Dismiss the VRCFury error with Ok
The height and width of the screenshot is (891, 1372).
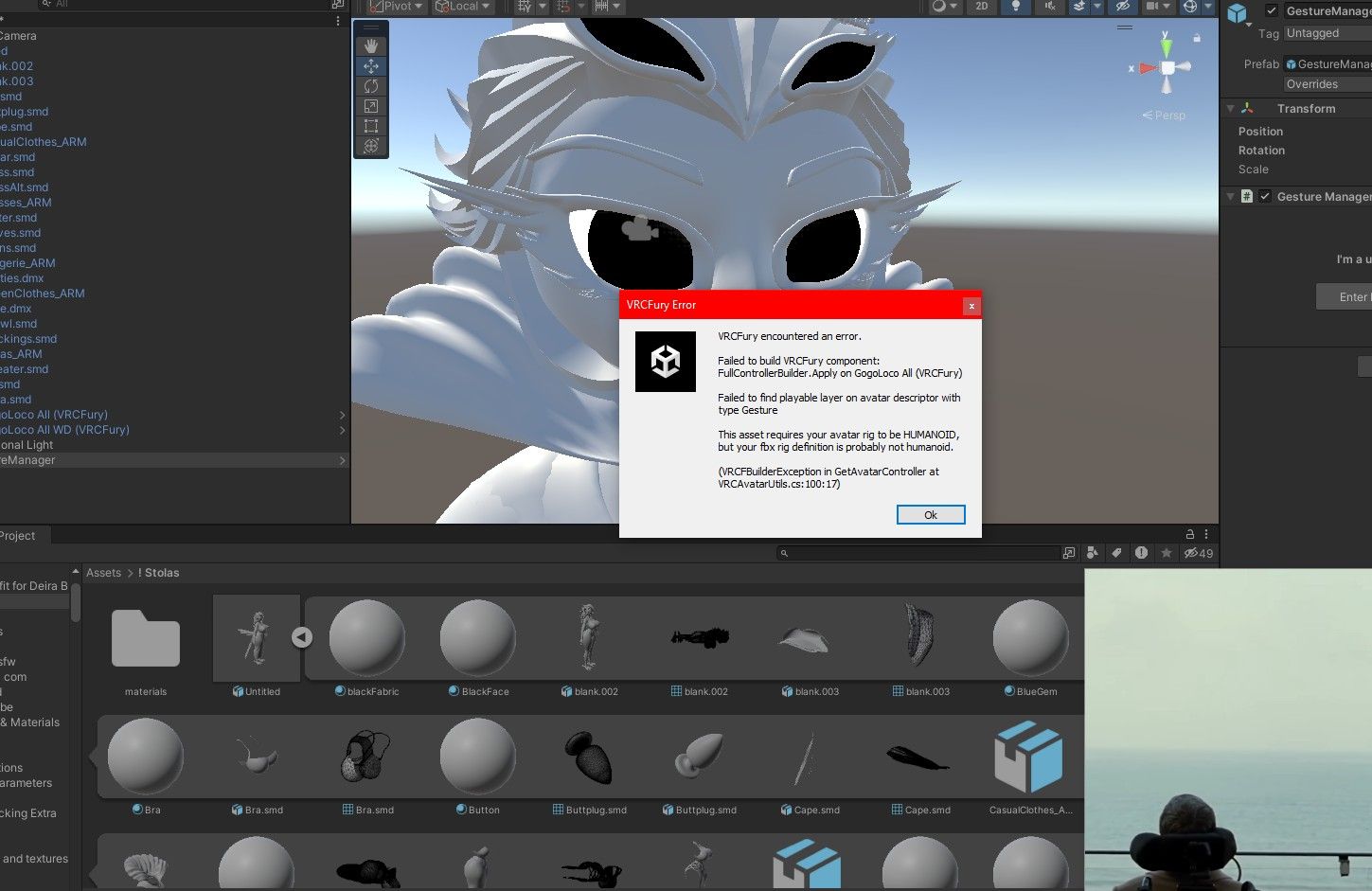coord(931,515)
